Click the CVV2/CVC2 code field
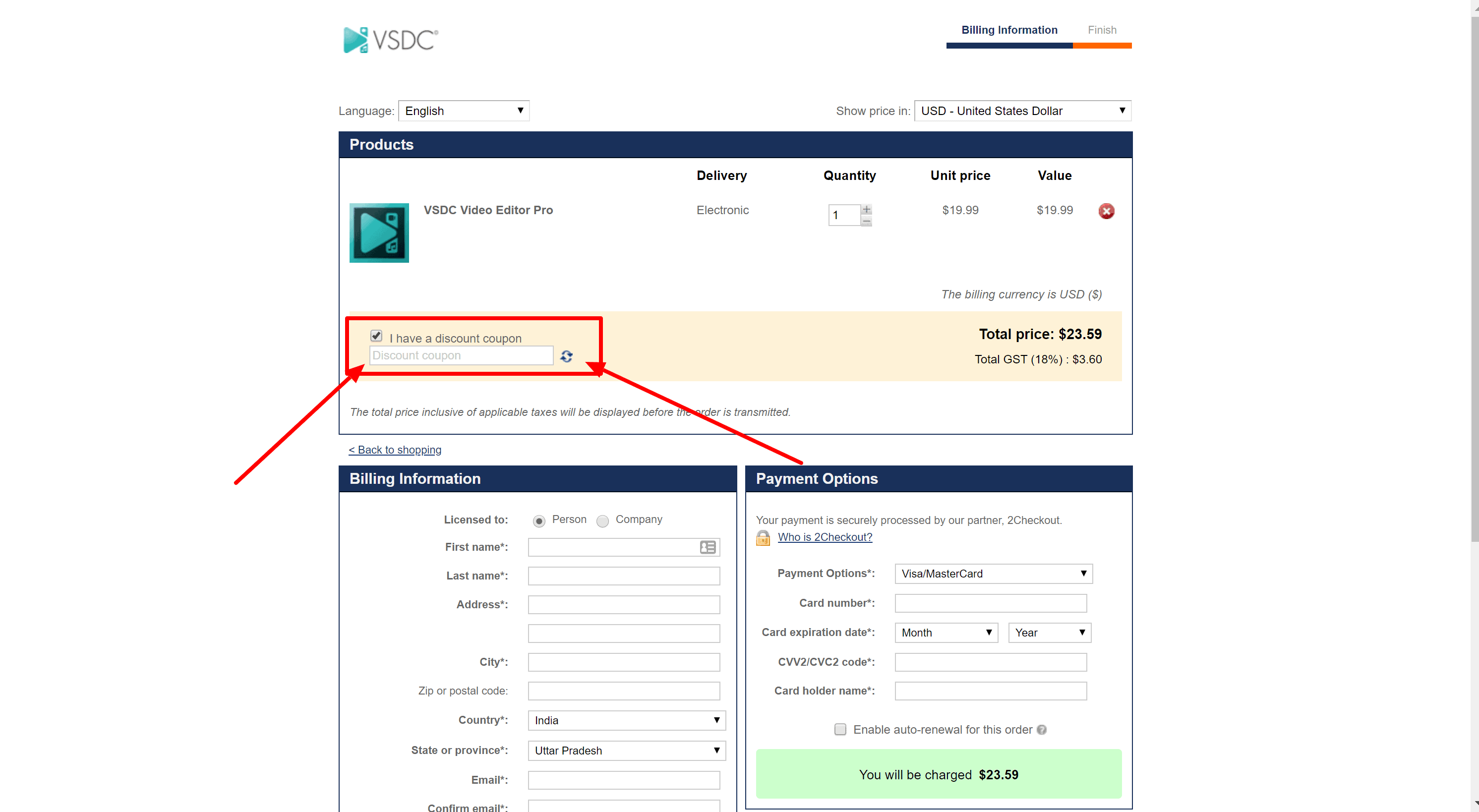Screen dimensions: 1479x812 click(x=991, y=662)
